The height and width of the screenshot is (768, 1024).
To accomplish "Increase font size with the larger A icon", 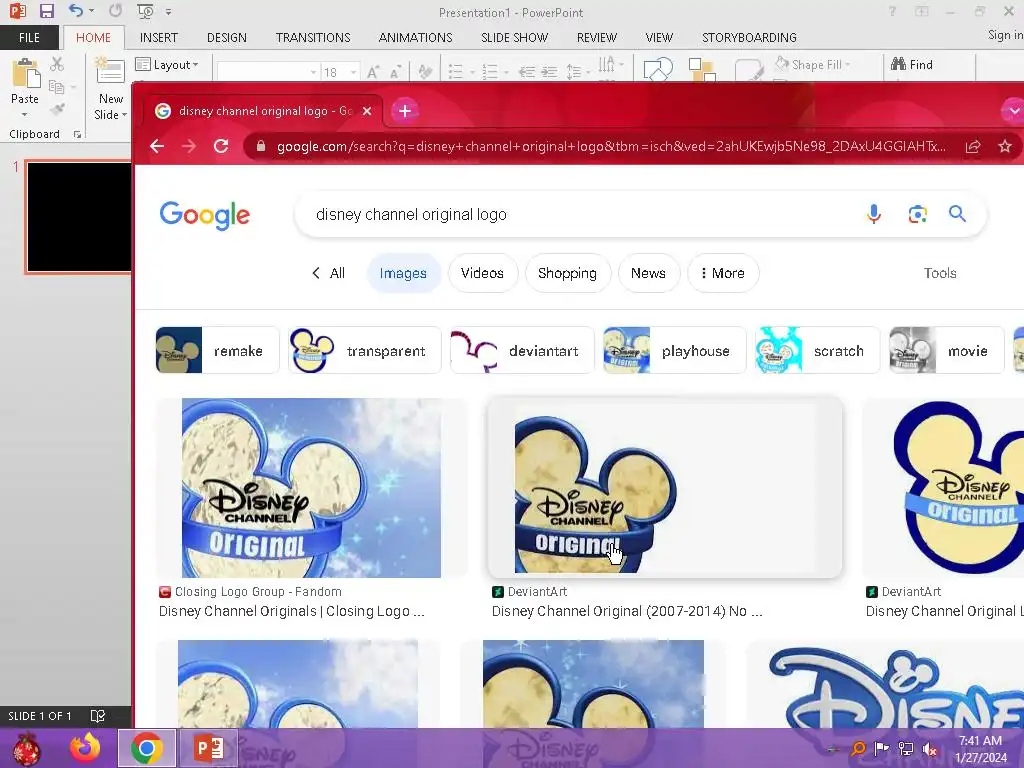I will point(373,72).
